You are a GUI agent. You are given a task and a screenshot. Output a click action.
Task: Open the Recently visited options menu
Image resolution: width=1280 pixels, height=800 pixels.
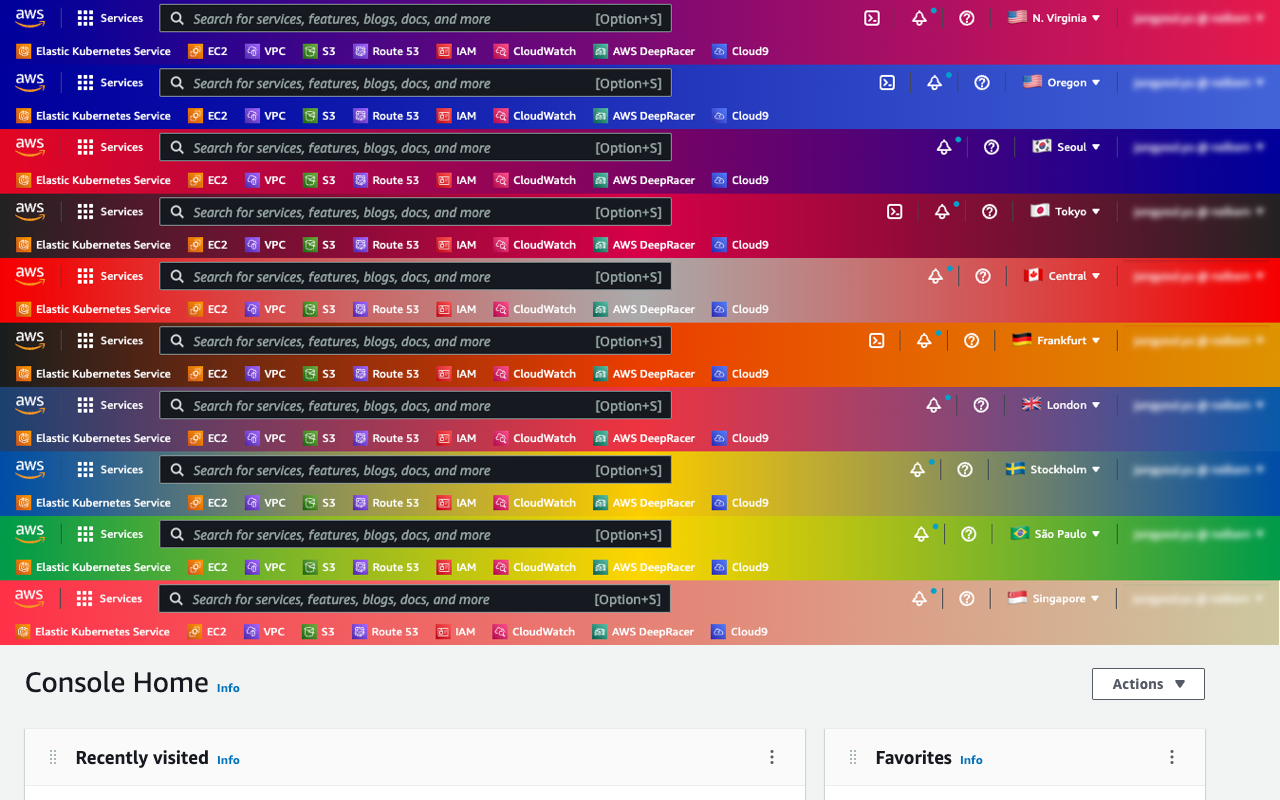pos(772,757)
